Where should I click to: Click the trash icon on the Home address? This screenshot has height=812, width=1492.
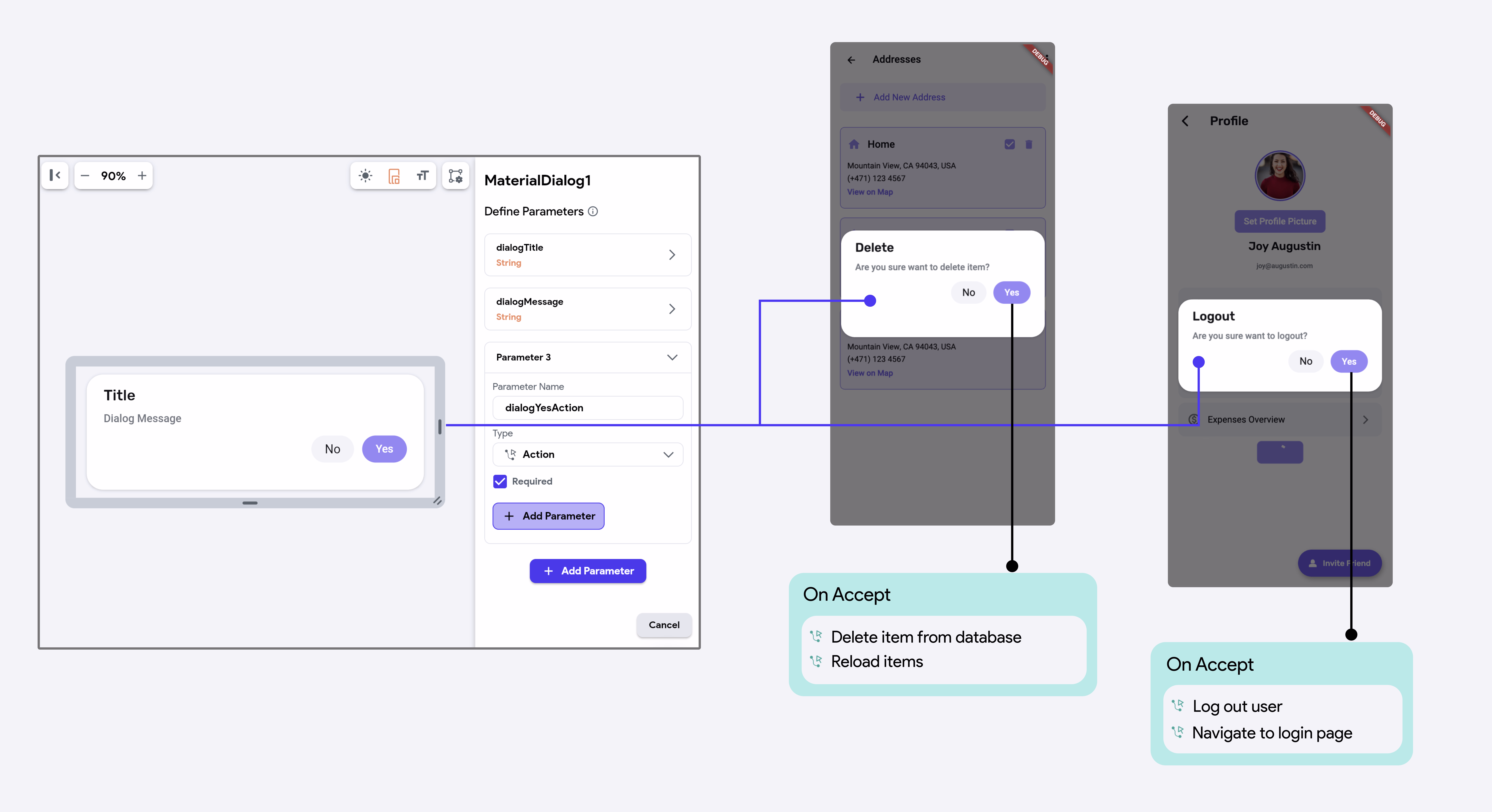click(x=1029, y=144)
